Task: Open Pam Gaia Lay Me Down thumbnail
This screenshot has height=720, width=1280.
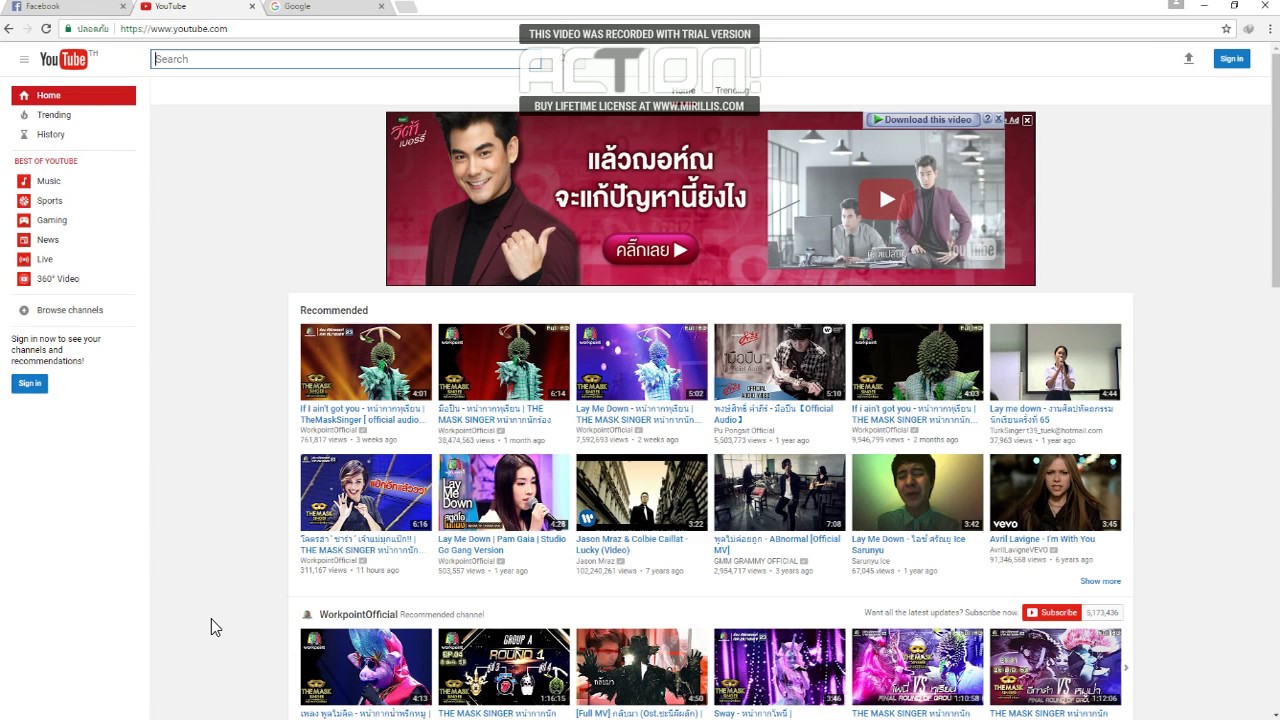Action: tap(504, 492)
